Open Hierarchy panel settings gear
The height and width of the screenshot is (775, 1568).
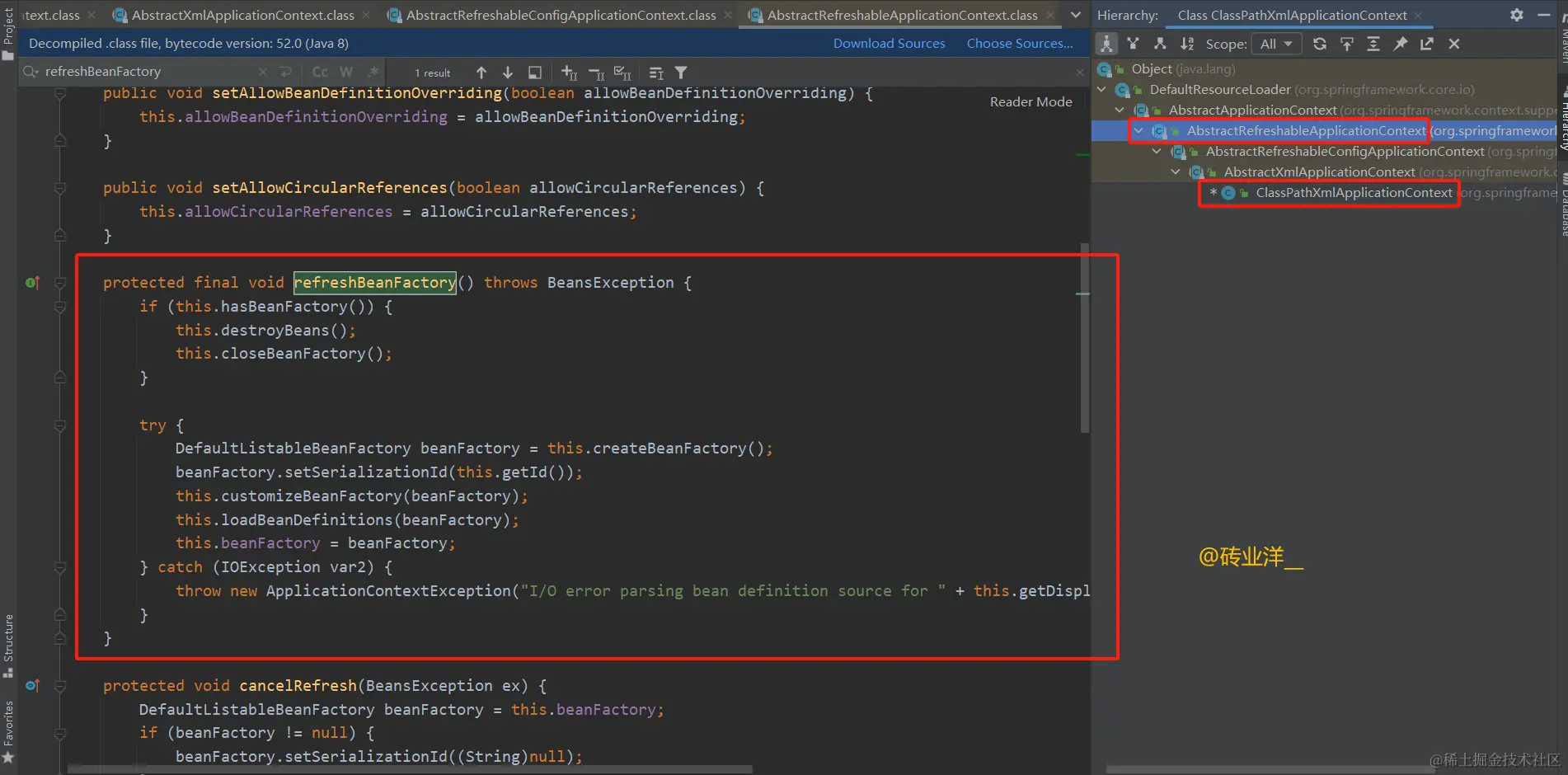pos(1517,15)
